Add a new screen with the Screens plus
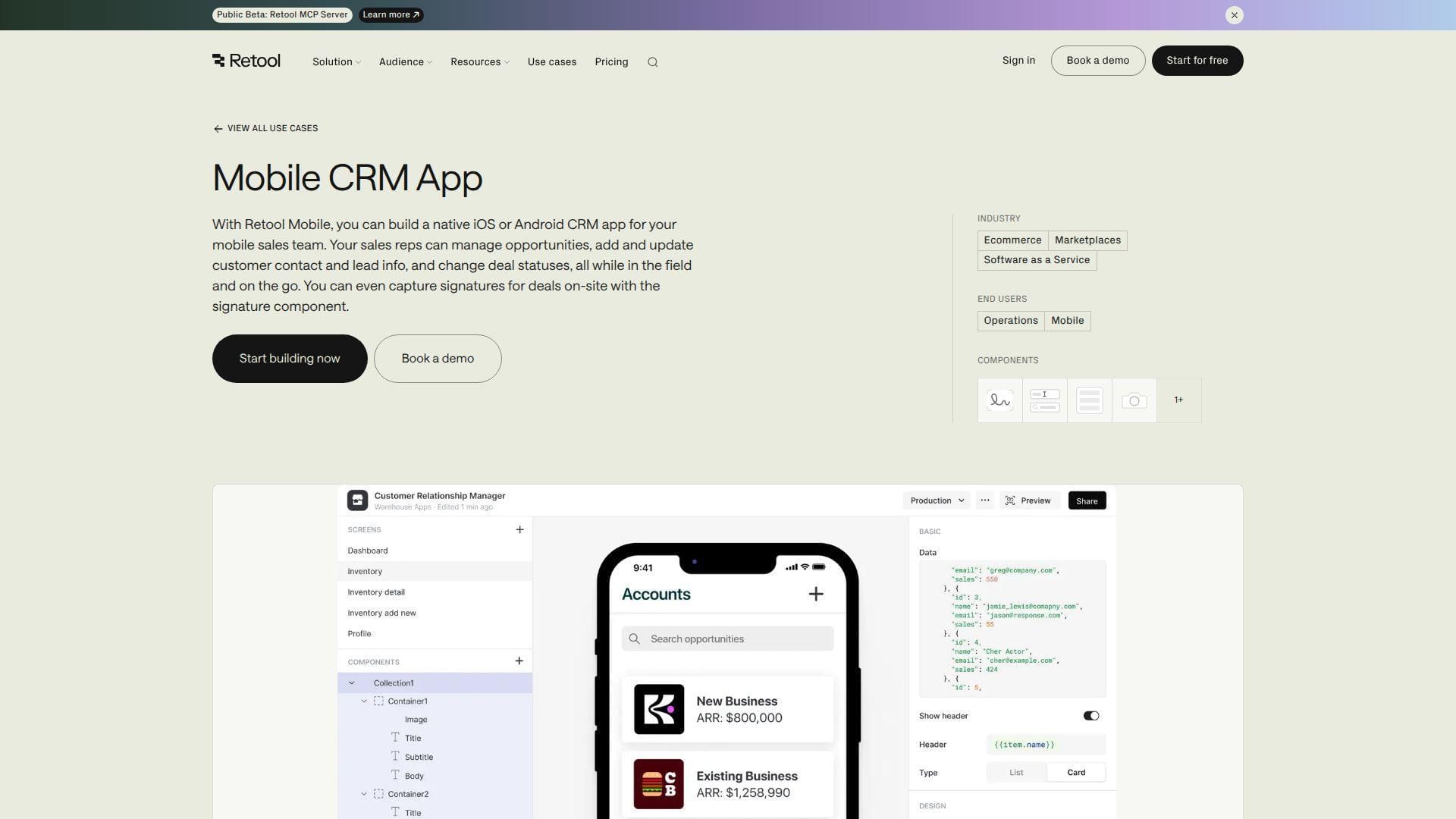The height and width of the screenshot is (819, 1456). pyautogui.click(x=519, y=530)
